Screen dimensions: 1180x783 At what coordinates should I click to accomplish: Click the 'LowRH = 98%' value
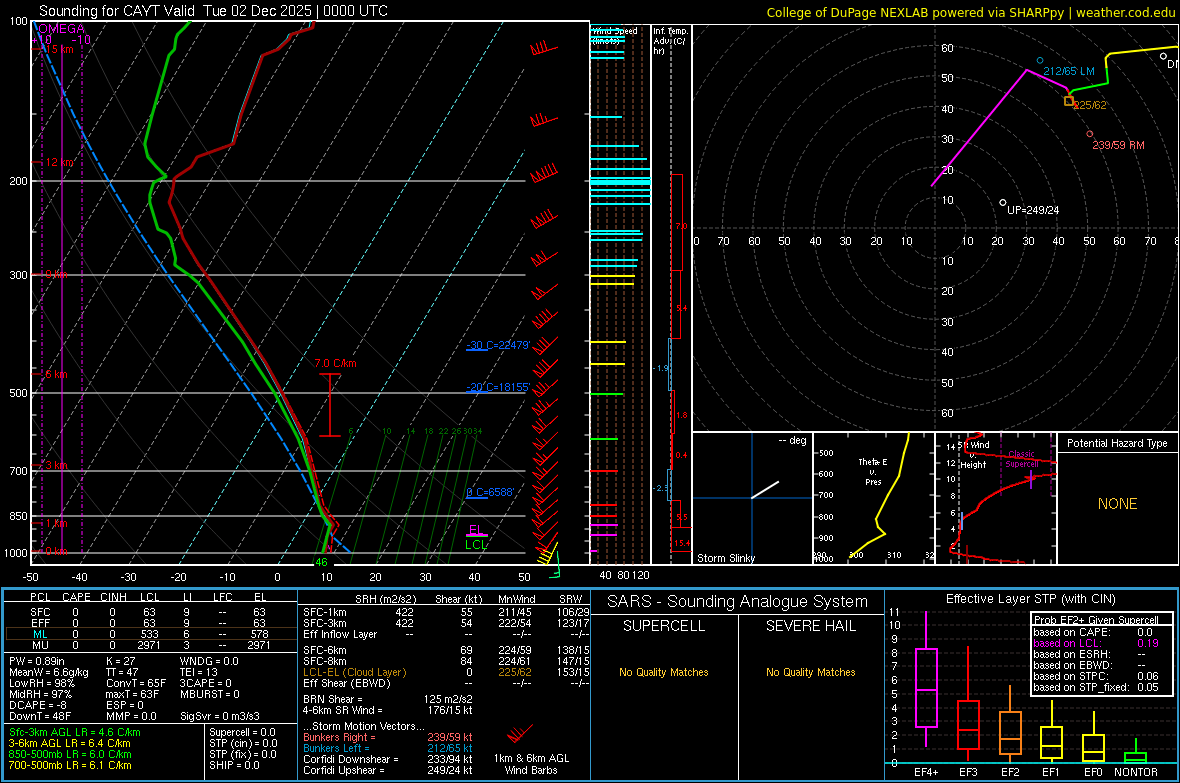pyautogui.click(x=41, y=683)
